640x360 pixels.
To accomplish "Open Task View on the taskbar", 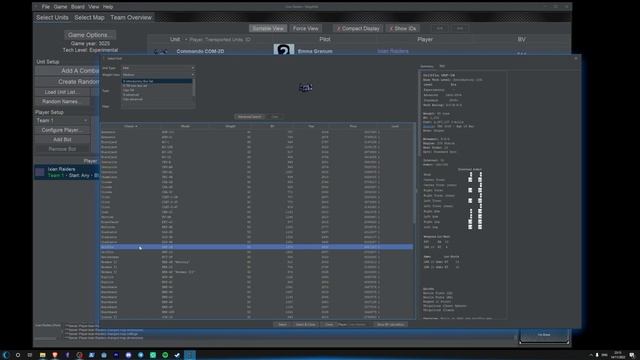I will (30, 355).
